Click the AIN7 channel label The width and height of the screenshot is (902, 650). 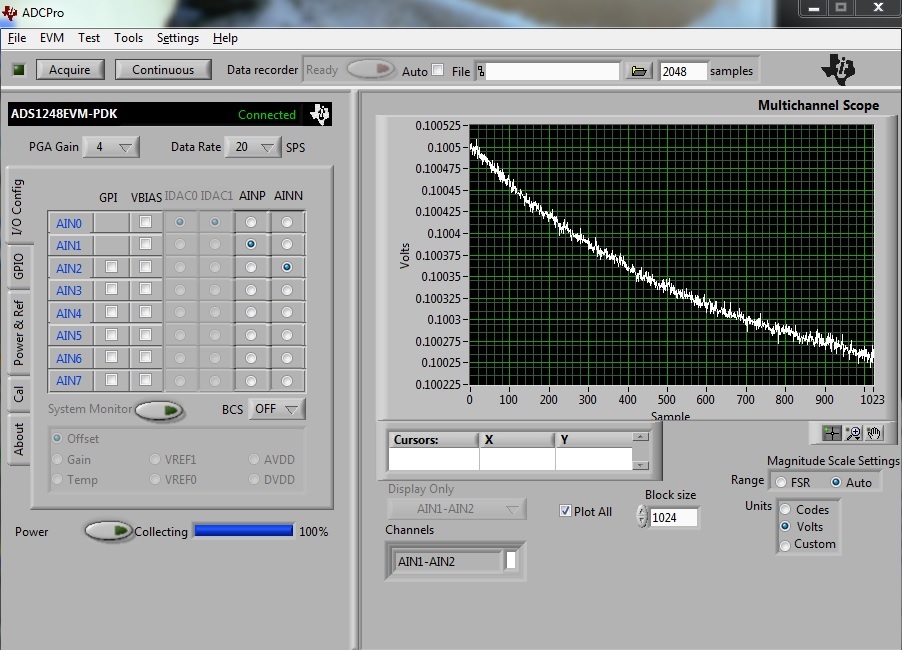point(69,380)
